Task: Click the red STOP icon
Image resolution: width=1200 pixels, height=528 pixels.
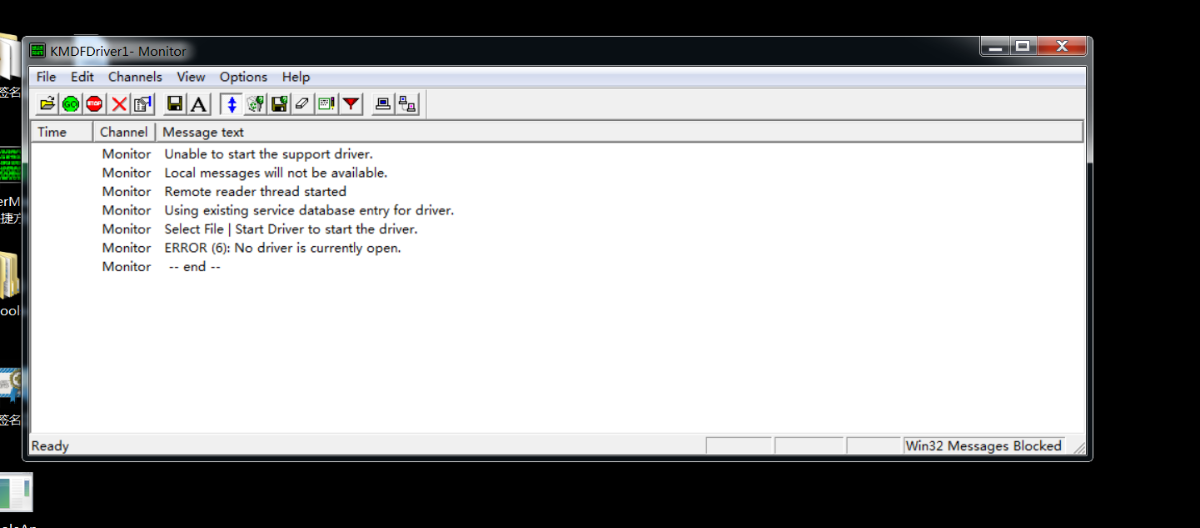Action: coord(94,103)
